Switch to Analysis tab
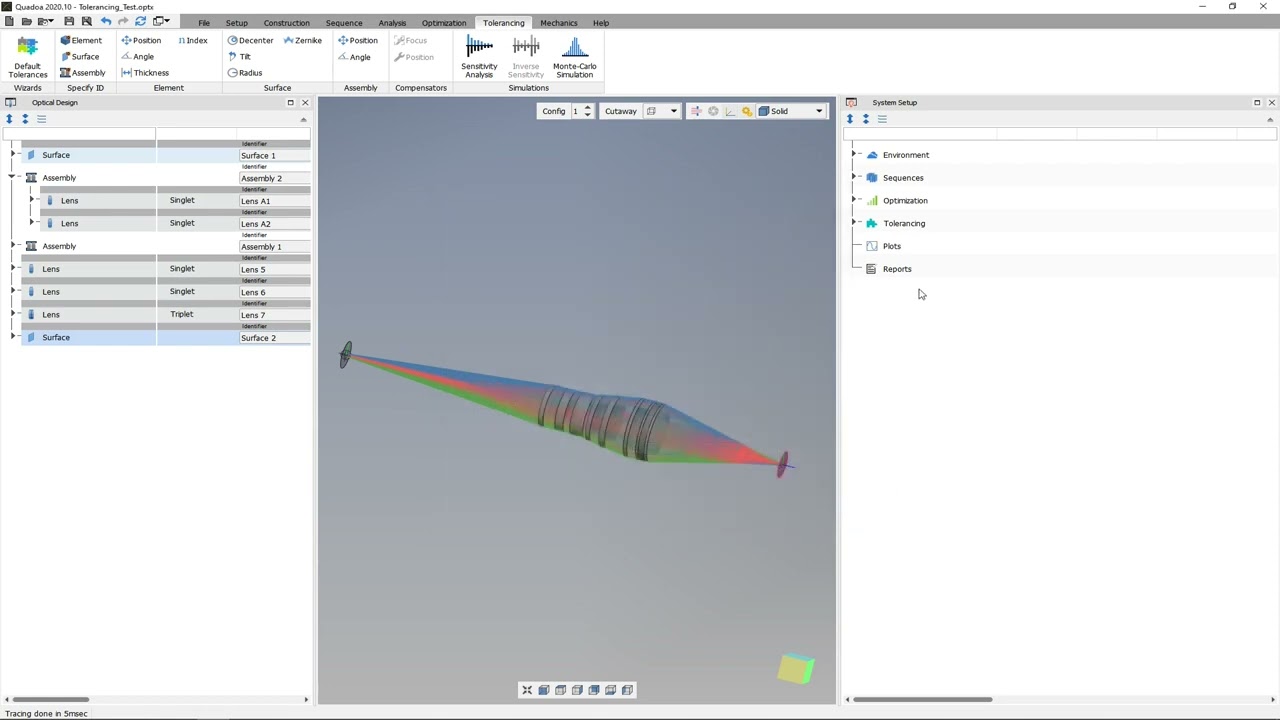1280x720 pixels. [x=392, y=23]
